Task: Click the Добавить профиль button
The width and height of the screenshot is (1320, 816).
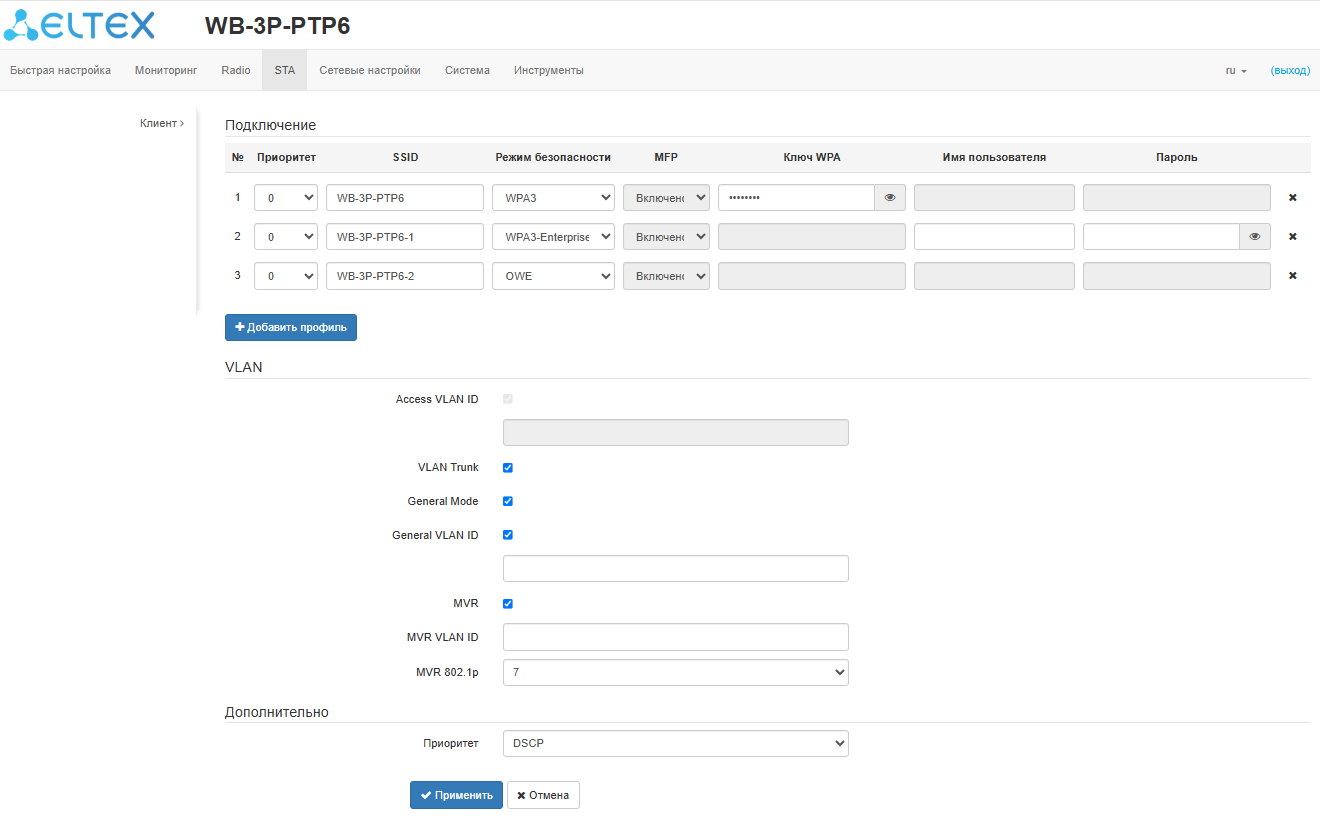Action: tap(291, 328)
